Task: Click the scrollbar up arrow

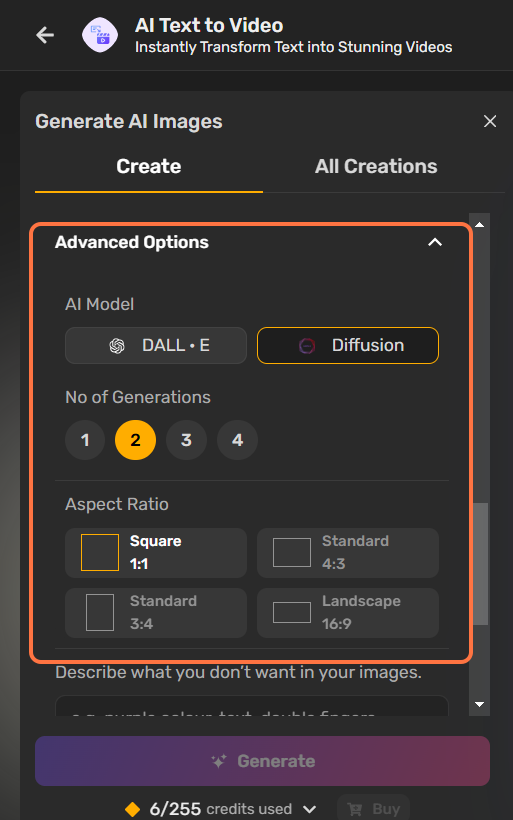Action: pyautogui.click(x=480, y=224)
